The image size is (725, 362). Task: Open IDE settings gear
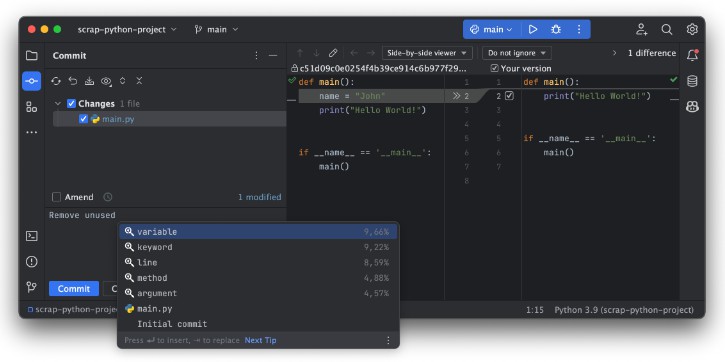click(692, 29)
